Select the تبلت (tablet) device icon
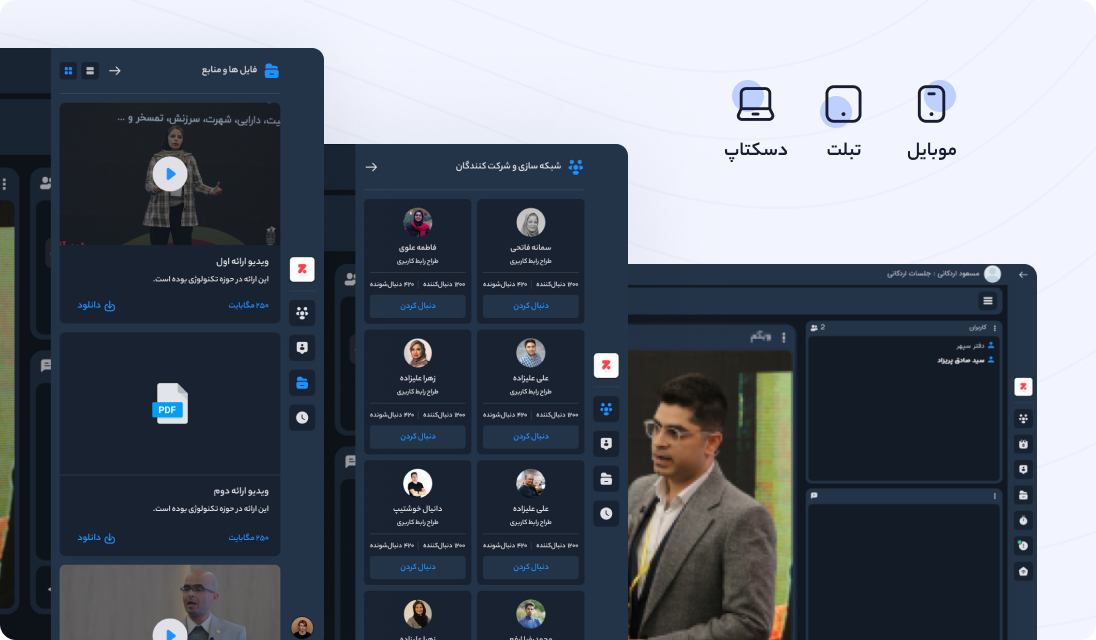Viewport: 1096px width, 640px height. (x=843, y=104)
